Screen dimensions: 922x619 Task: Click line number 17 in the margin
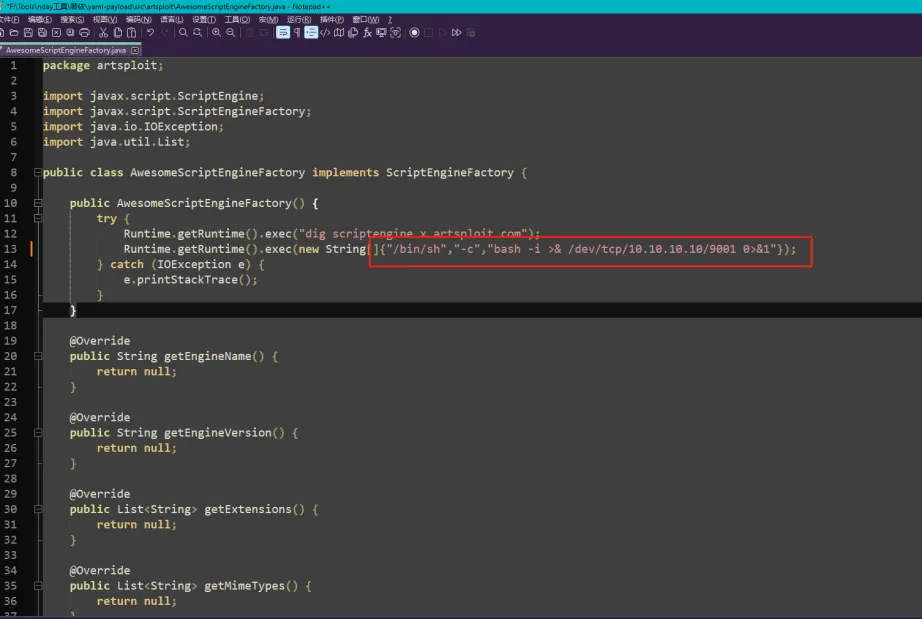11,310
